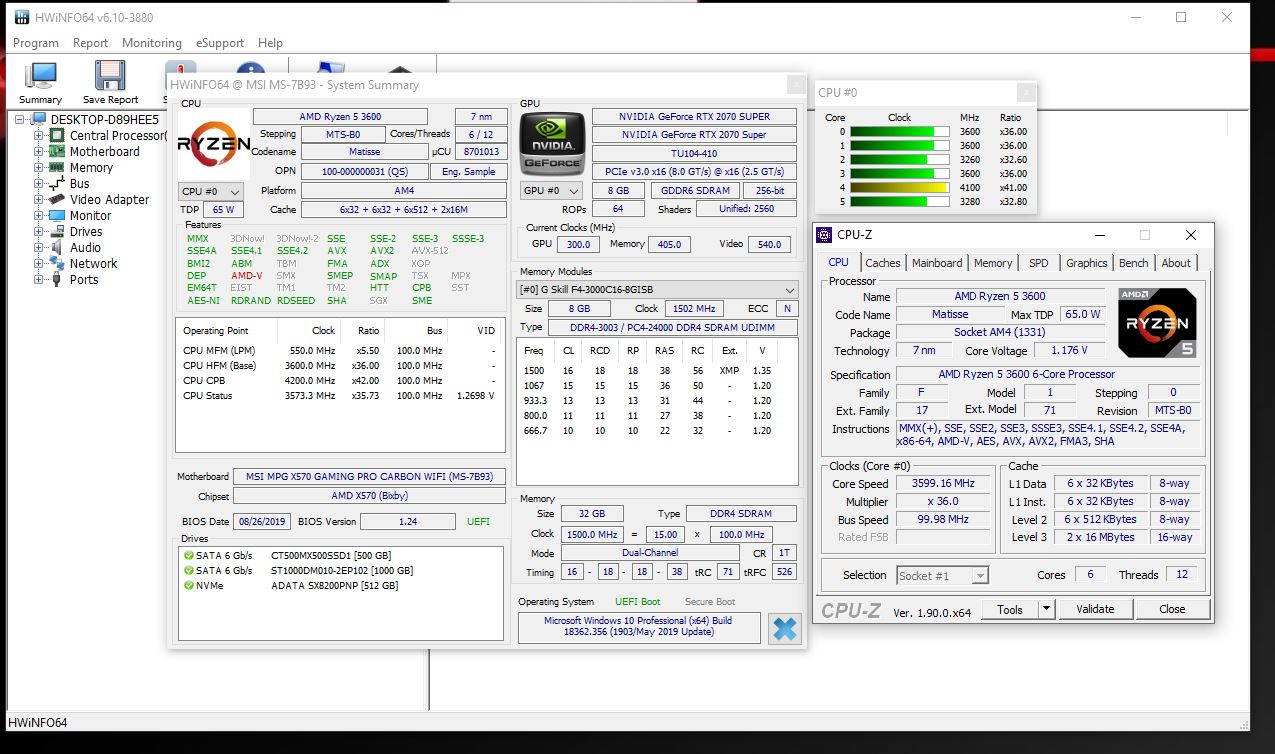Screen dimensions: 1275x754
Task: Switch to the About tab in CPU-Z
Action: (1176, 263)
